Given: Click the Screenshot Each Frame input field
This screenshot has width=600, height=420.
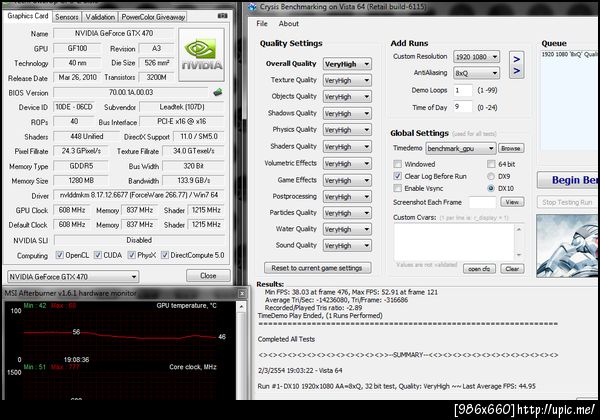Looking at the screenshot, I should coord(482,202).
